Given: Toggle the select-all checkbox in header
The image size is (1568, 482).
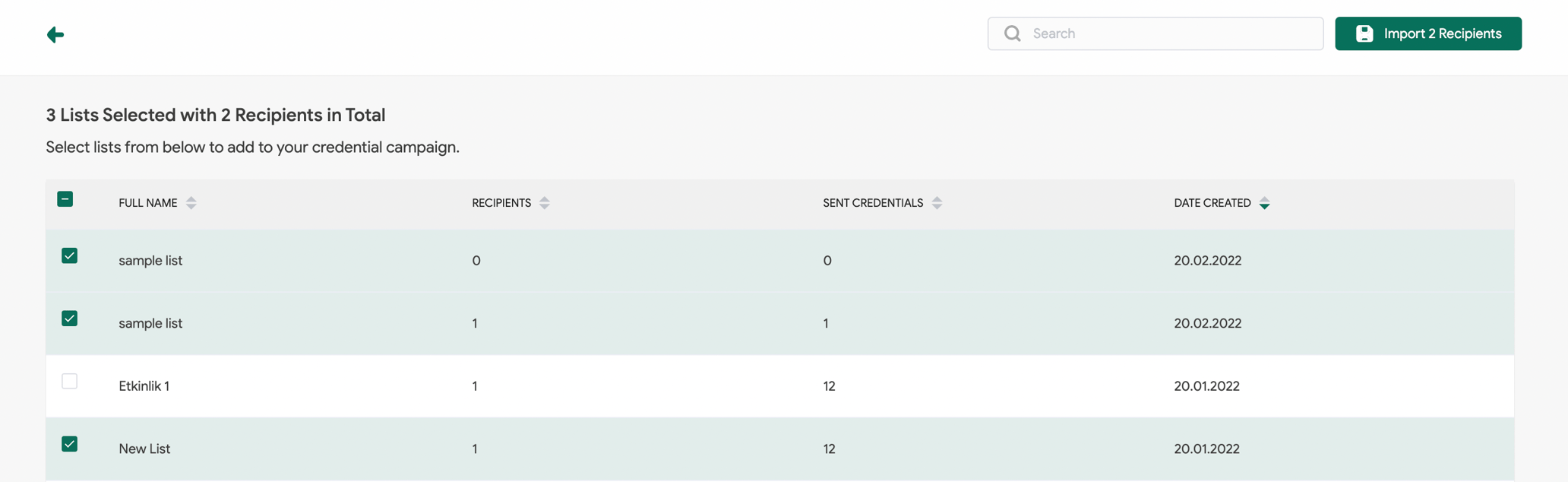Looking at the screenshot, I should 65,199.
